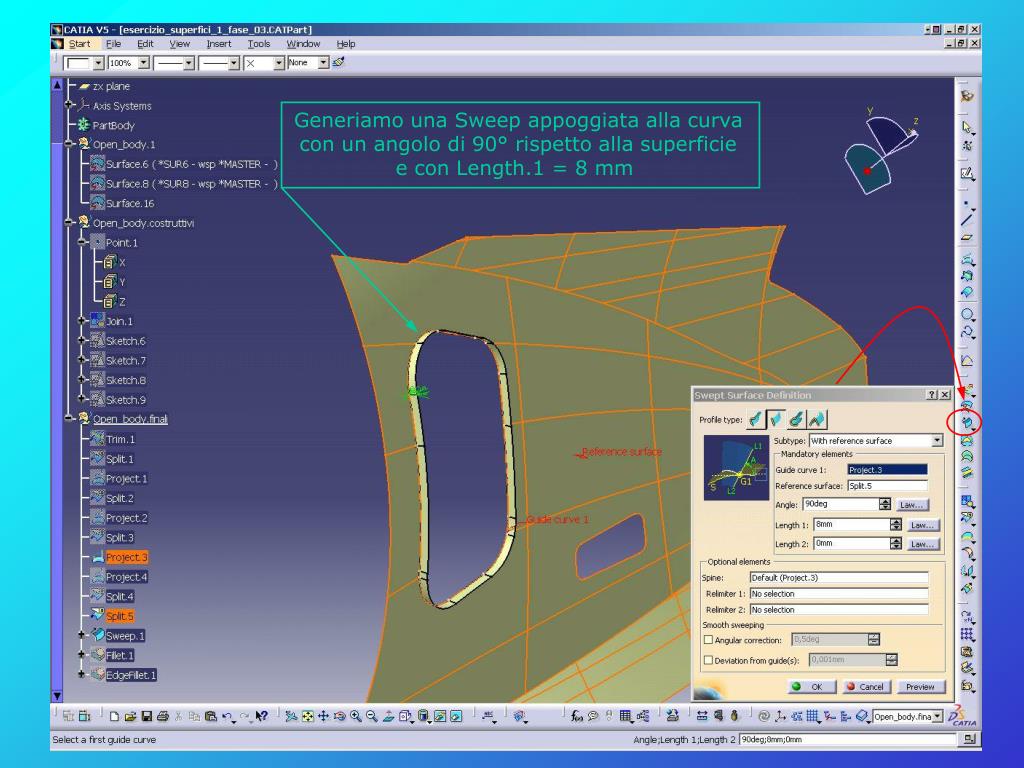Click the Paste icon in bottom toolbar
Screen dimensions: 1024x768
pyautogui.click(x=211, y=716)
